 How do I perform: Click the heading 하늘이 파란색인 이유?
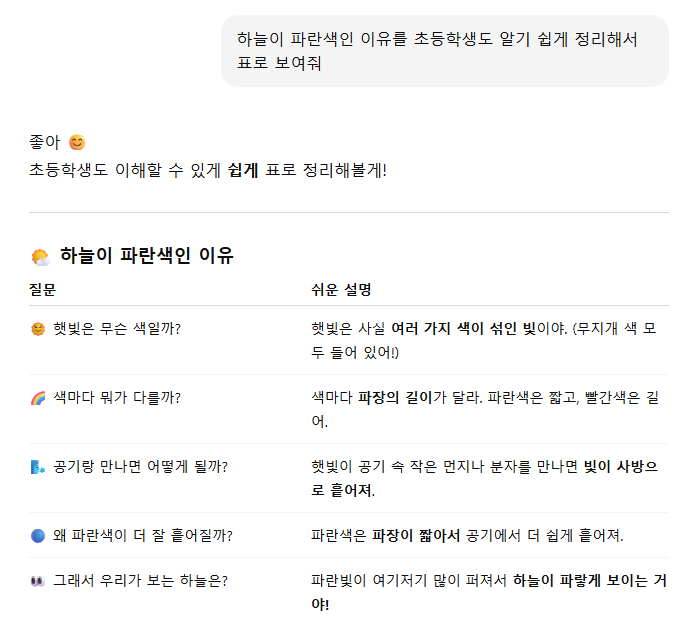pos(146,256)
